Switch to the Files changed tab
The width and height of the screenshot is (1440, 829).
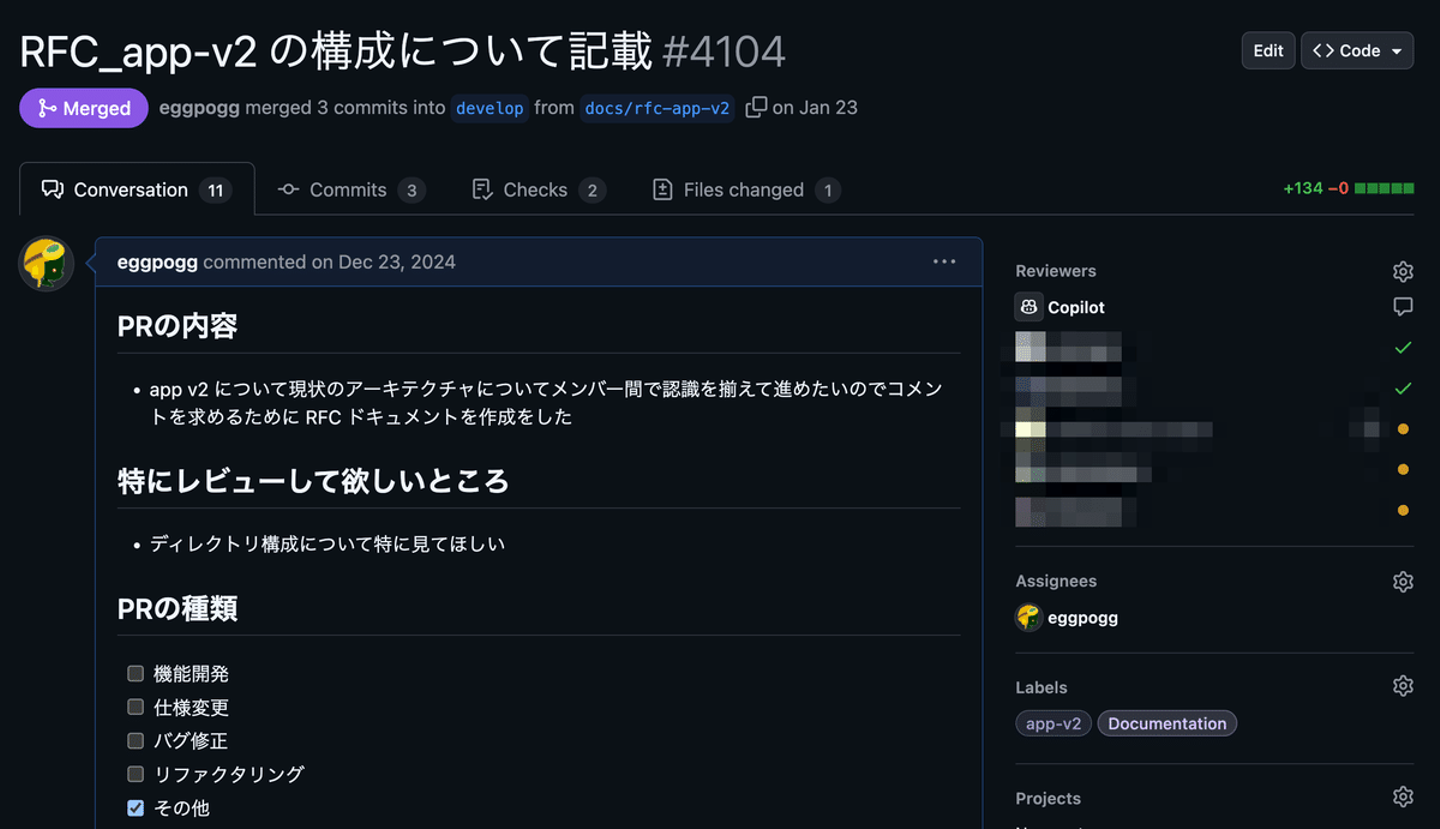pyautogui.click(x=745, y=189)
